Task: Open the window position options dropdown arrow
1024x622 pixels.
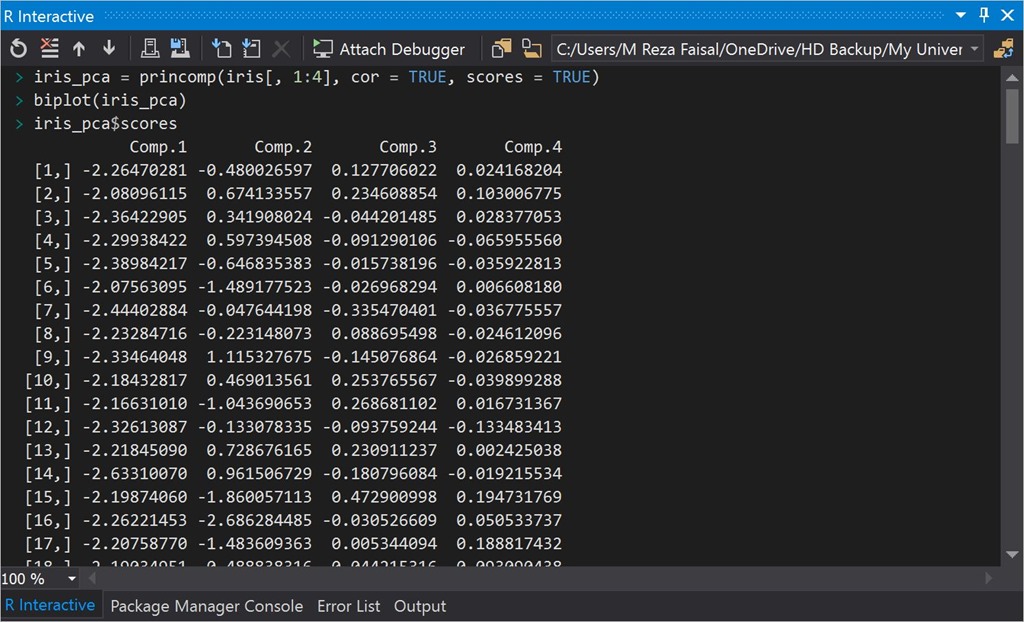Action: coord(961,16)
